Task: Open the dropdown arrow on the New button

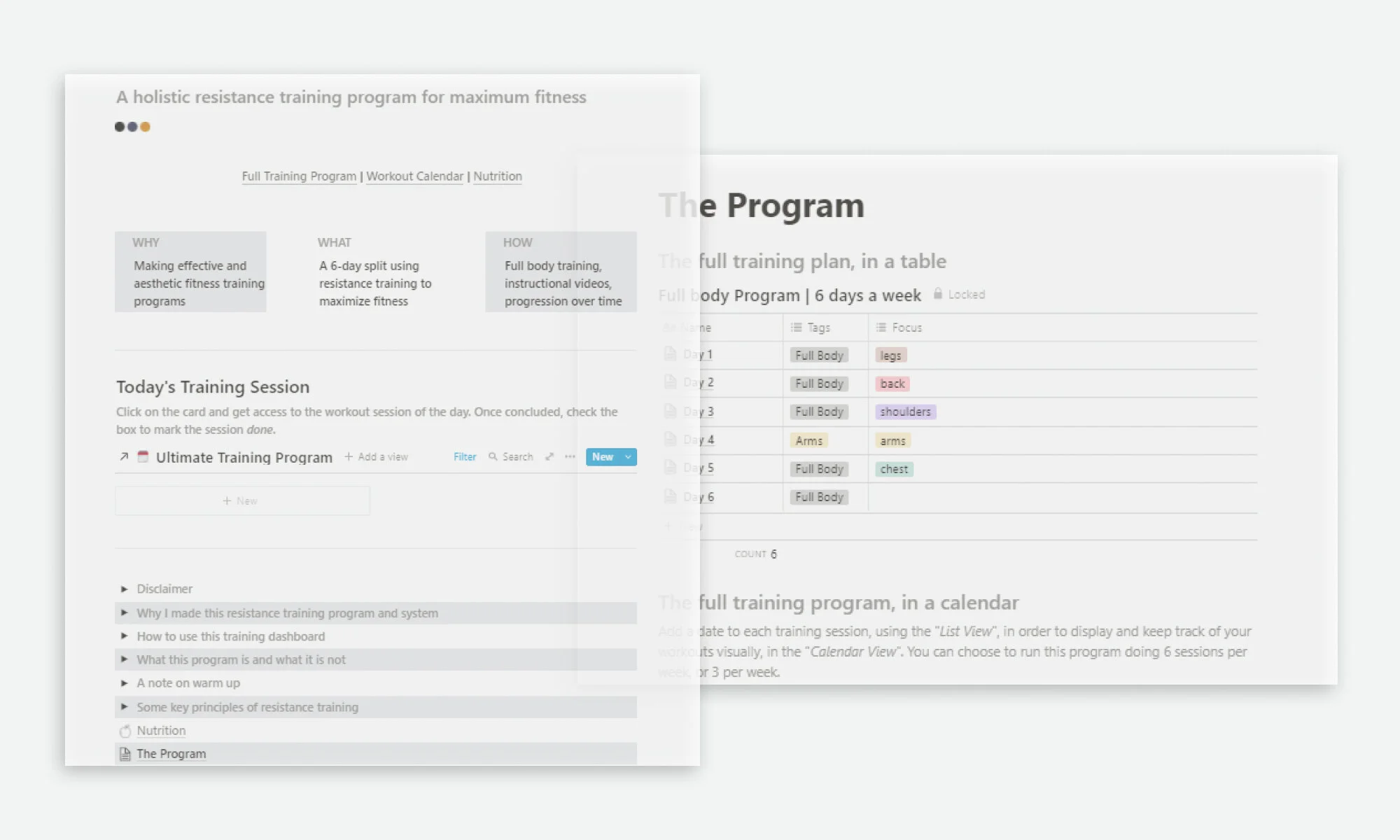Action: tap(628, 457)
